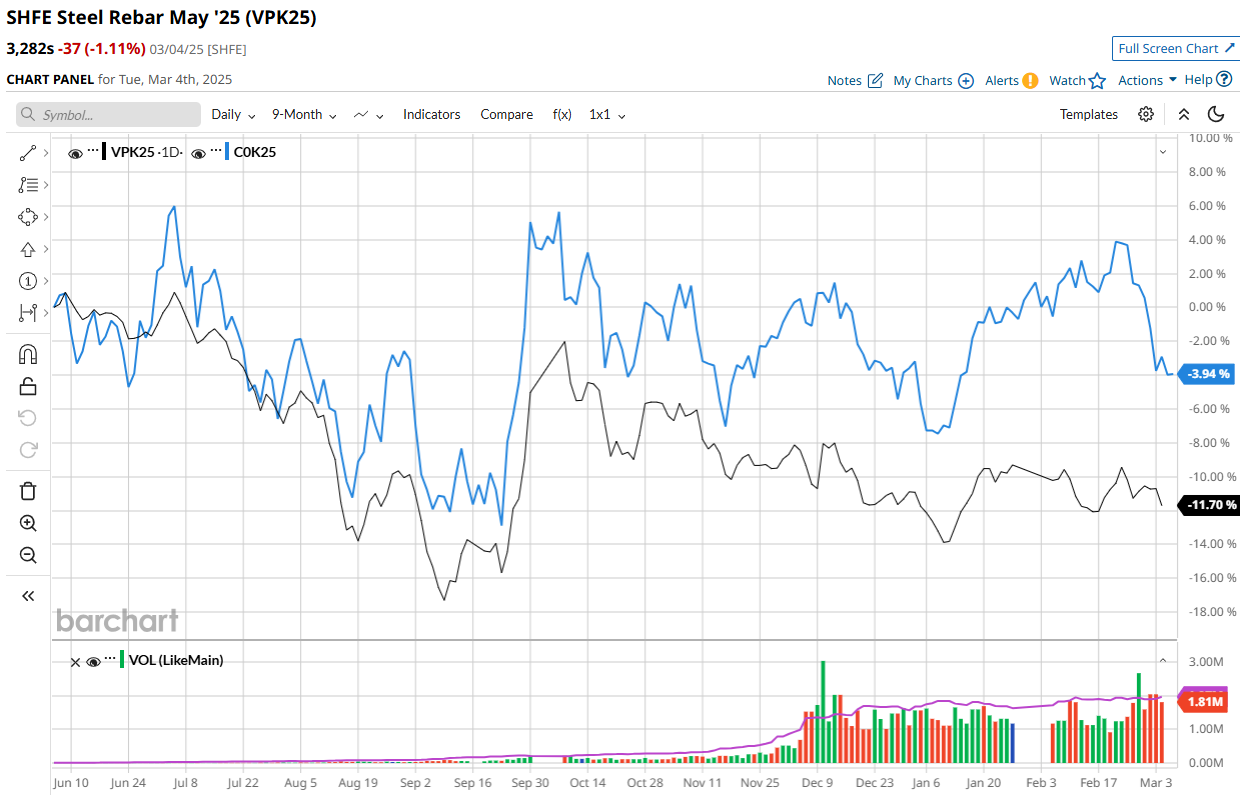Click the Watch link text
This screenshot has height=795, width=1240.
point(1067,80)
